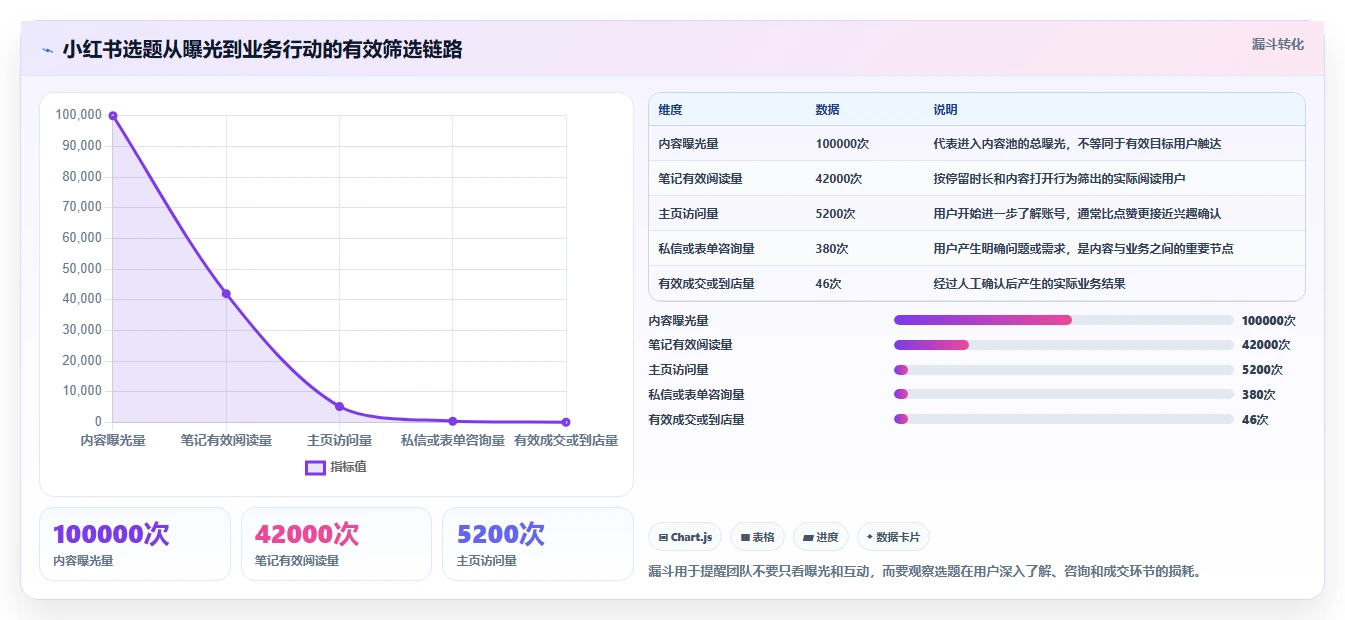Click table cell 主页访问量
Screen dimensions: 1345x620
(688, 214)
